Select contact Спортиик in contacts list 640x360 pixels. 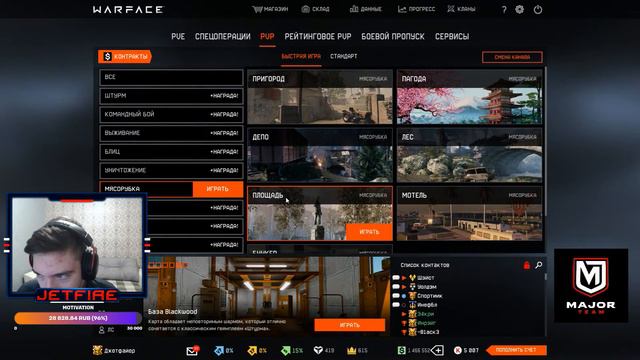429,296
